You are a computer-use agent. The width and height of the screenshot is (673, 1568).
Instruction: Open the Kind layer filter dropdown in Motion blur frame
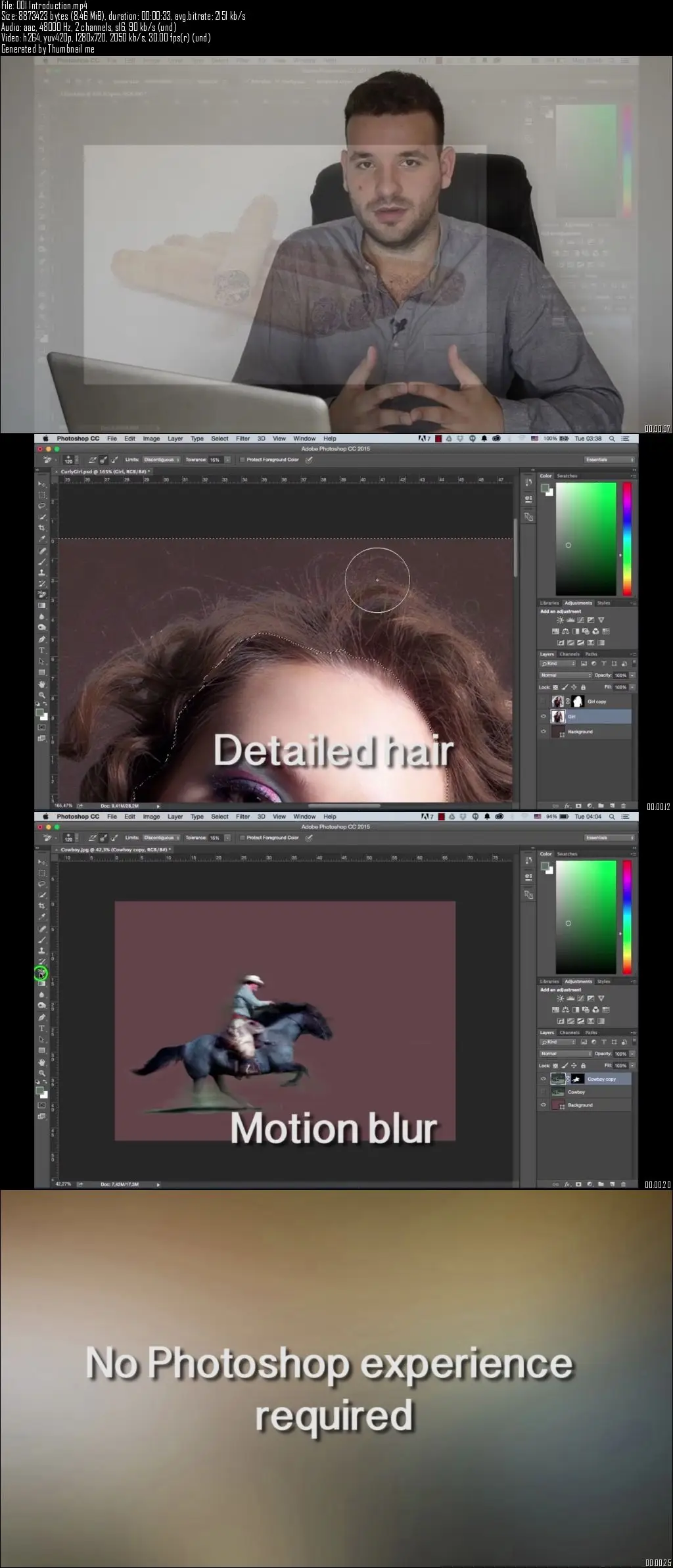[558, 1042]
